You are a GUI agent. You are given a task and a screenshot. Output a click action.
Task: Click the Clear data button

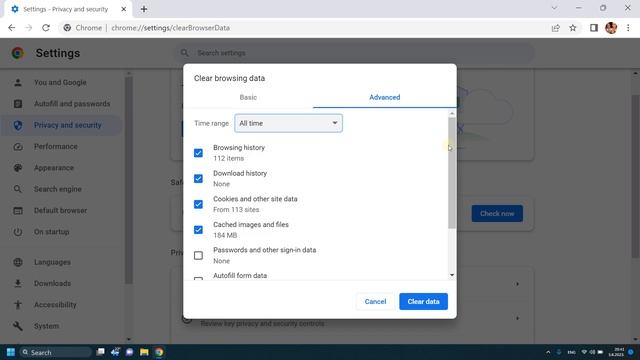tap(423, 301)
